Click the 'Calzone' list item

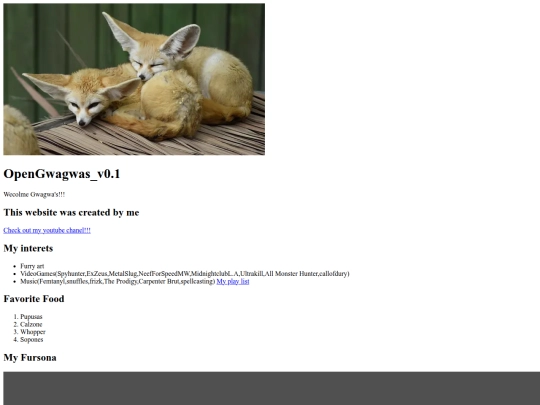click(31, 324)
